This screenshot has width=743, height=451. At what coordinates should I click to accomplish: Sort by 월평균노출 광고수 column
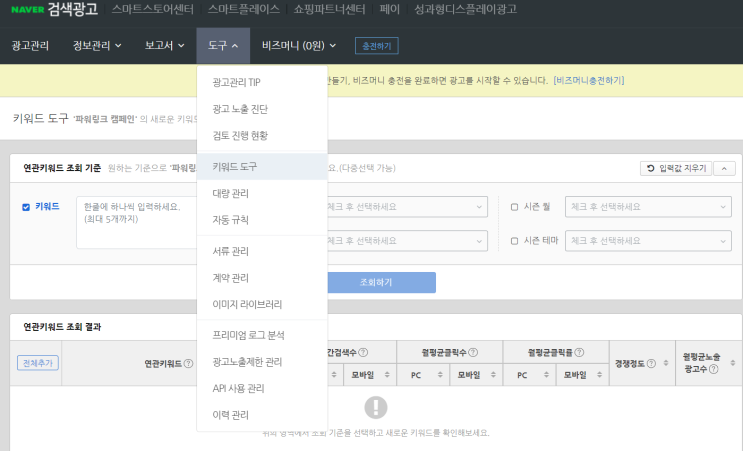coord(733,363)
